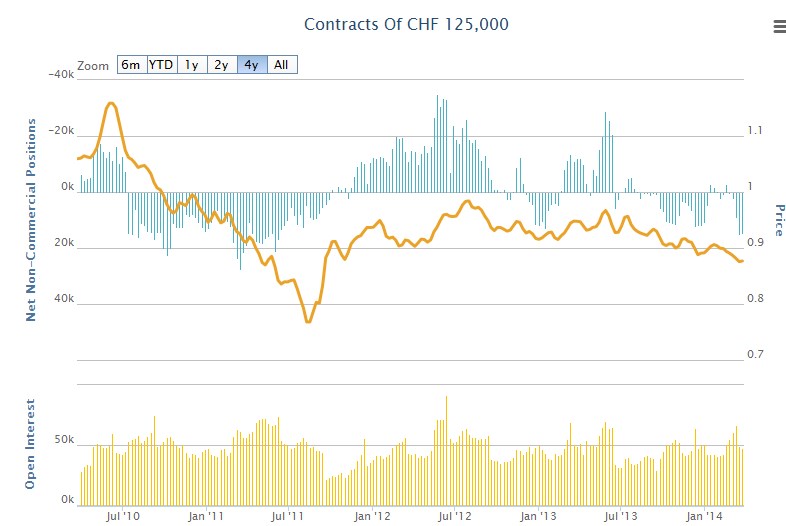Click the orange price line's lowest trough in 2011

(x=308, y=321)
